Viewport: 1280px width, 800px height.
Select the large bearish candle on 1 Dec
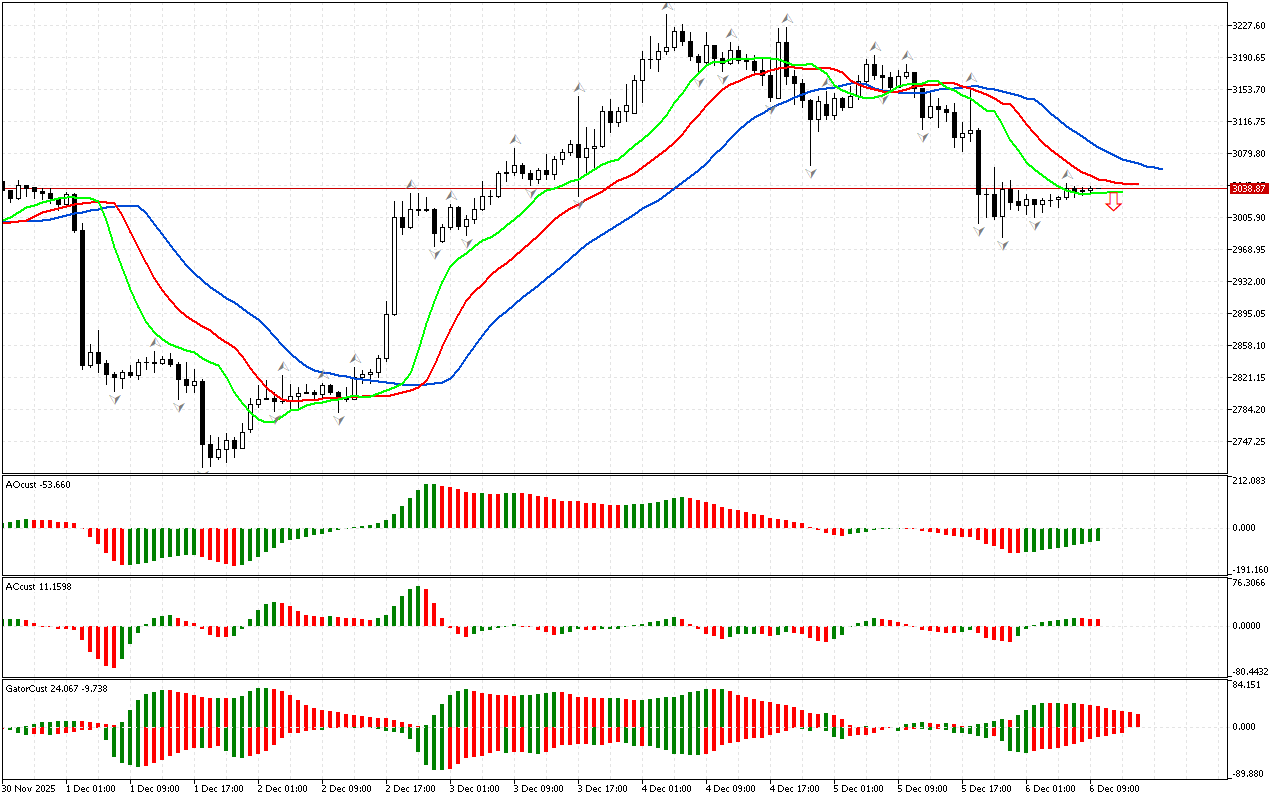[80, 280]
